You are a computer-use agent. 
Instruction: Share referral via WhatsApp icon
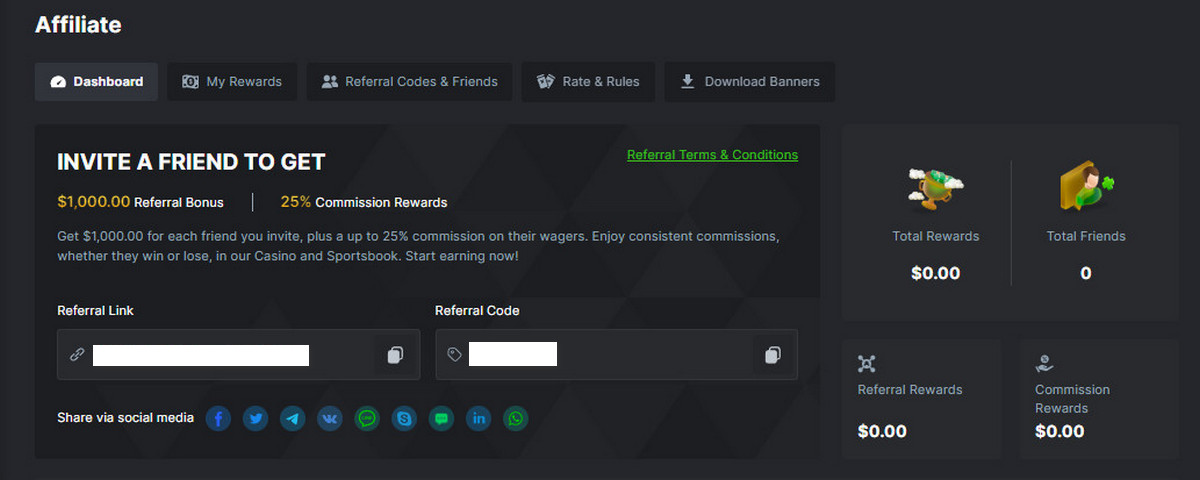coord(515,418)
